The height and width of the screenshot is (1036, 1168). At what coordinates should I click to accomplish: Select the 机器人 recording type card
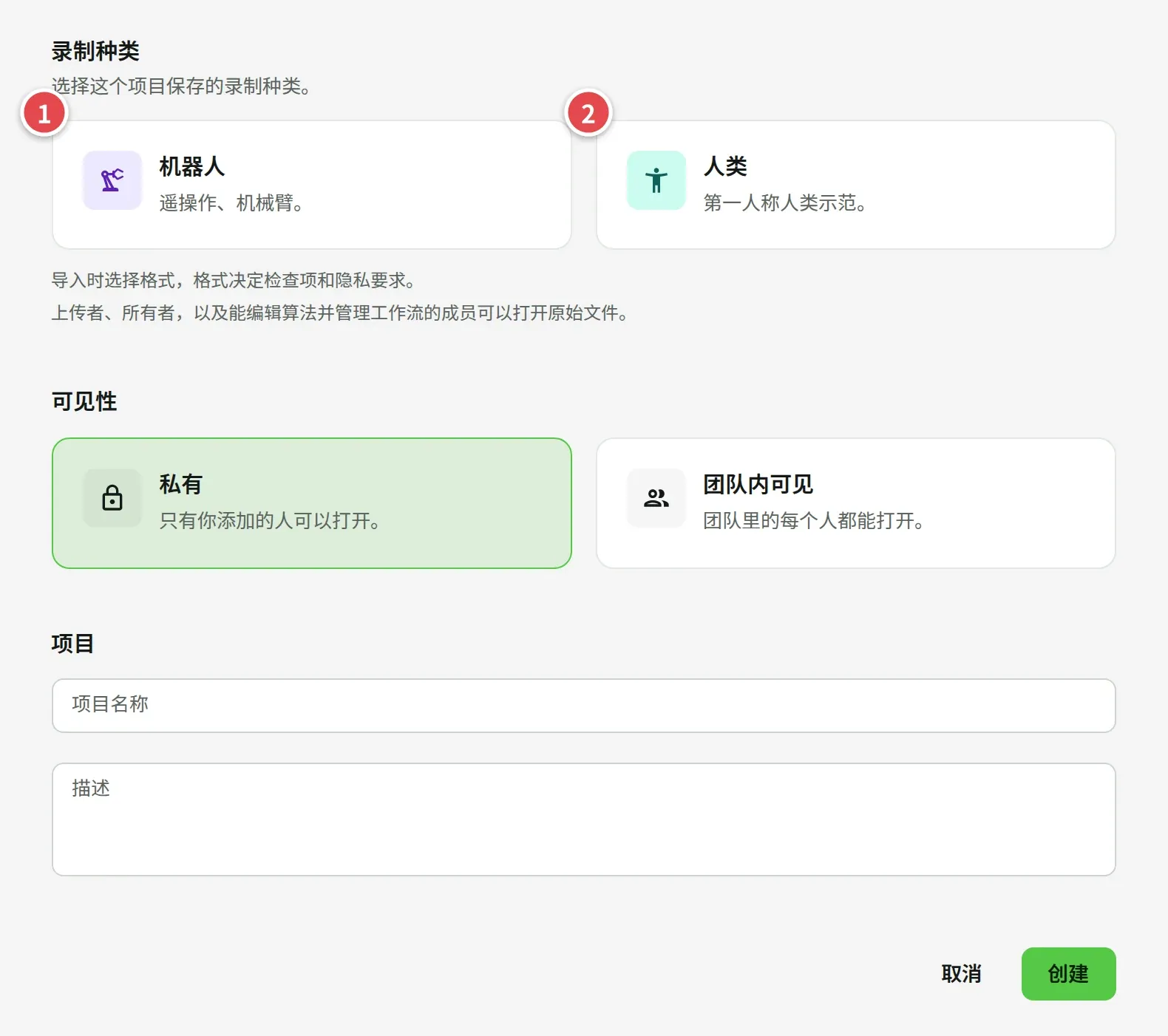(x=312, y=185)
